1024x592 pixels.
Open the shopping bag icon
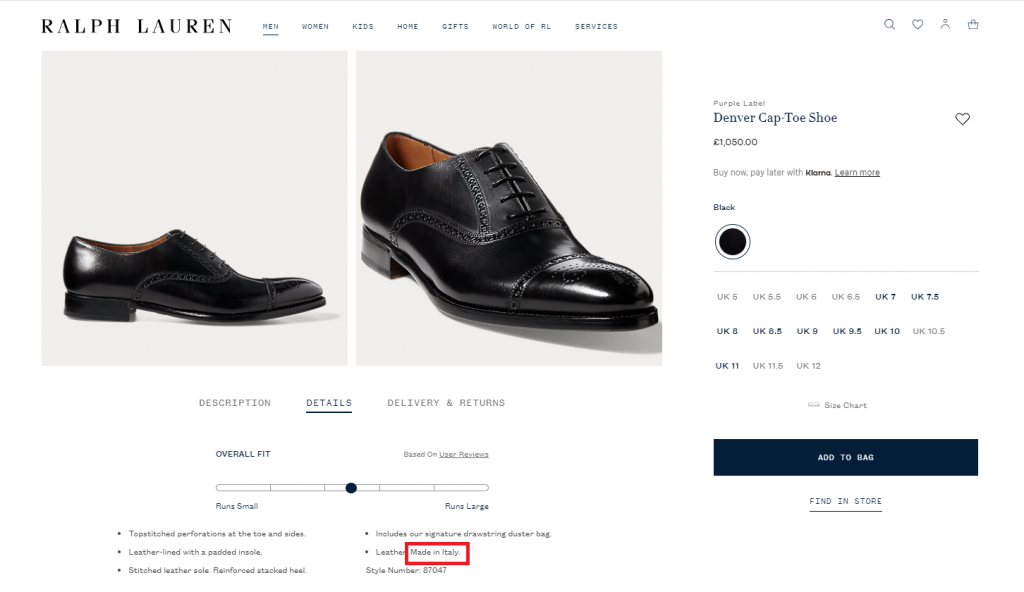(x=973, y=25)
